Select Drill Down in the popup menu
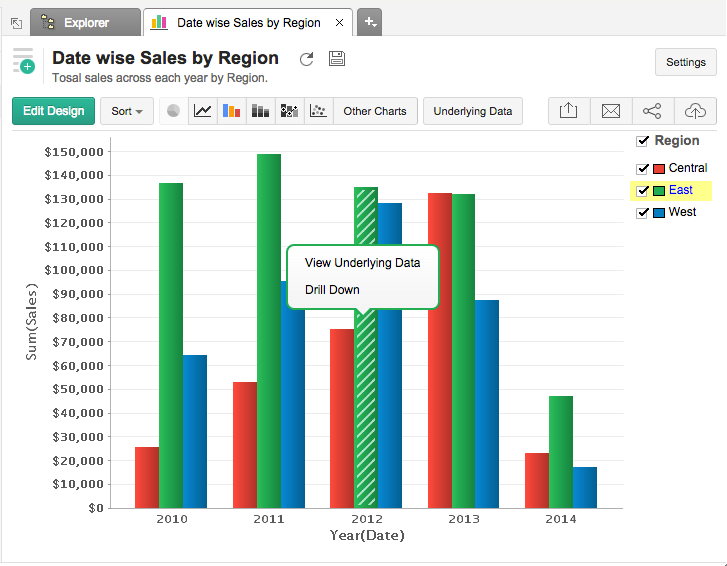The height and width of the screenshot is (566, 727). coord(332,290)
